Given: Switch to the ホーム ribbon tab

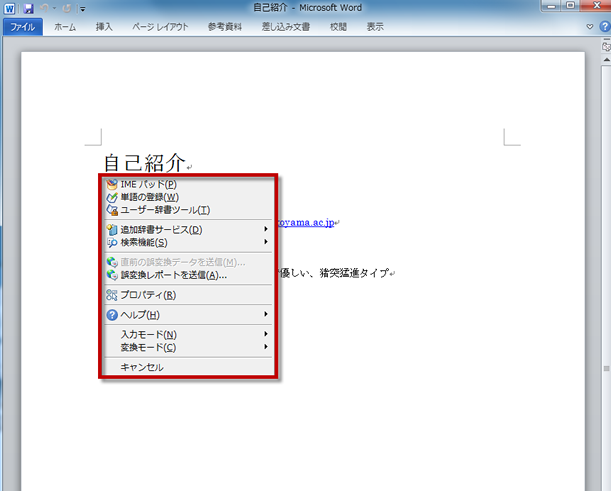Looking at the screenshot, I should [x=65, y=27].
